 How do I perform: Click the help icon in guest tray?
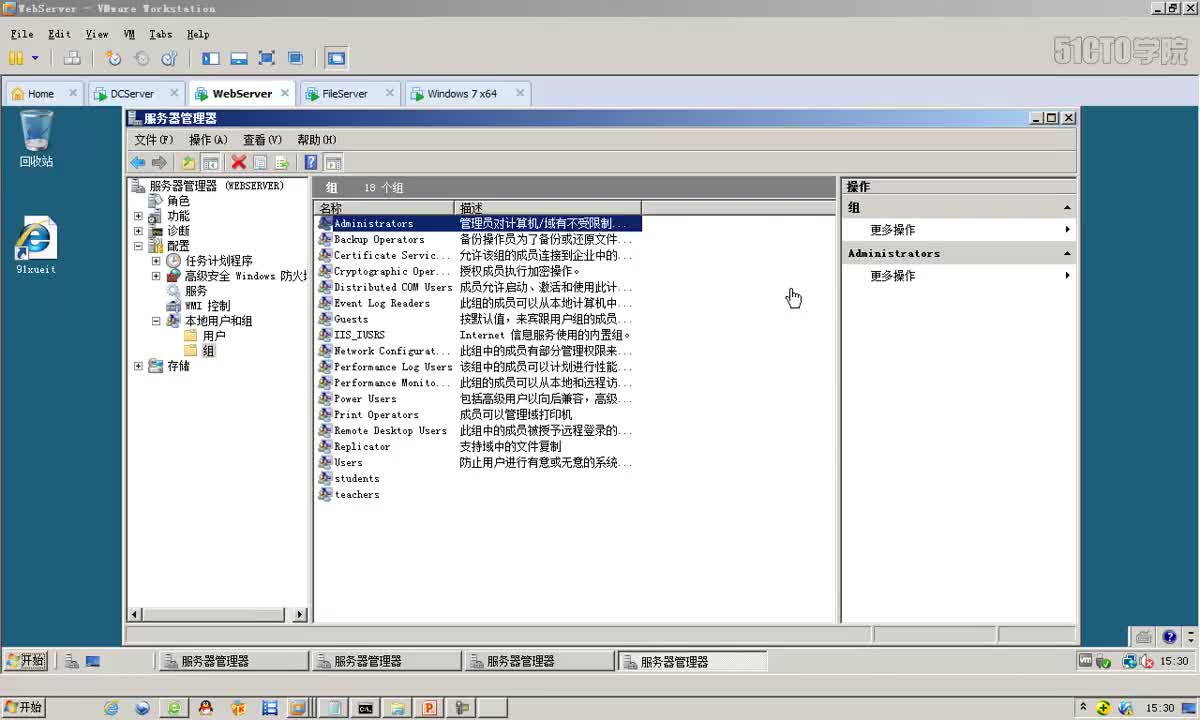pos(1169,637)
